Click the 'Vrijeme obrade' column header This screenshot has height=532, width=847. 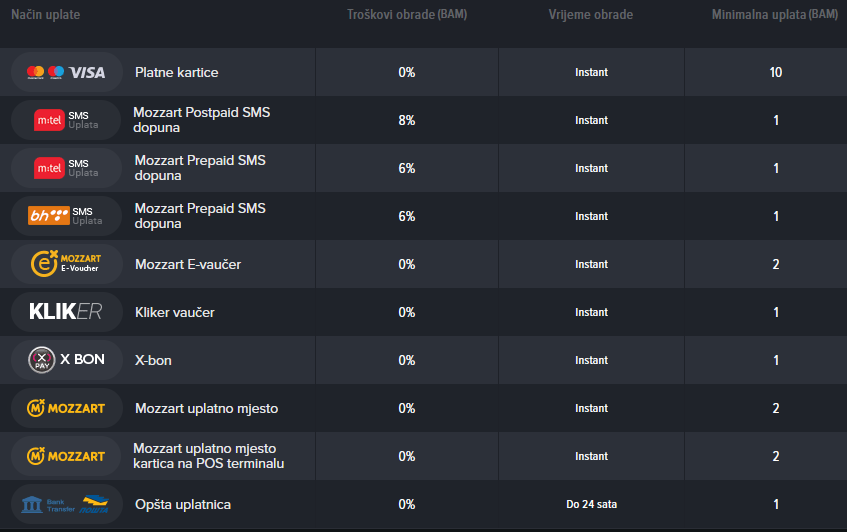[x=590, y=15]
